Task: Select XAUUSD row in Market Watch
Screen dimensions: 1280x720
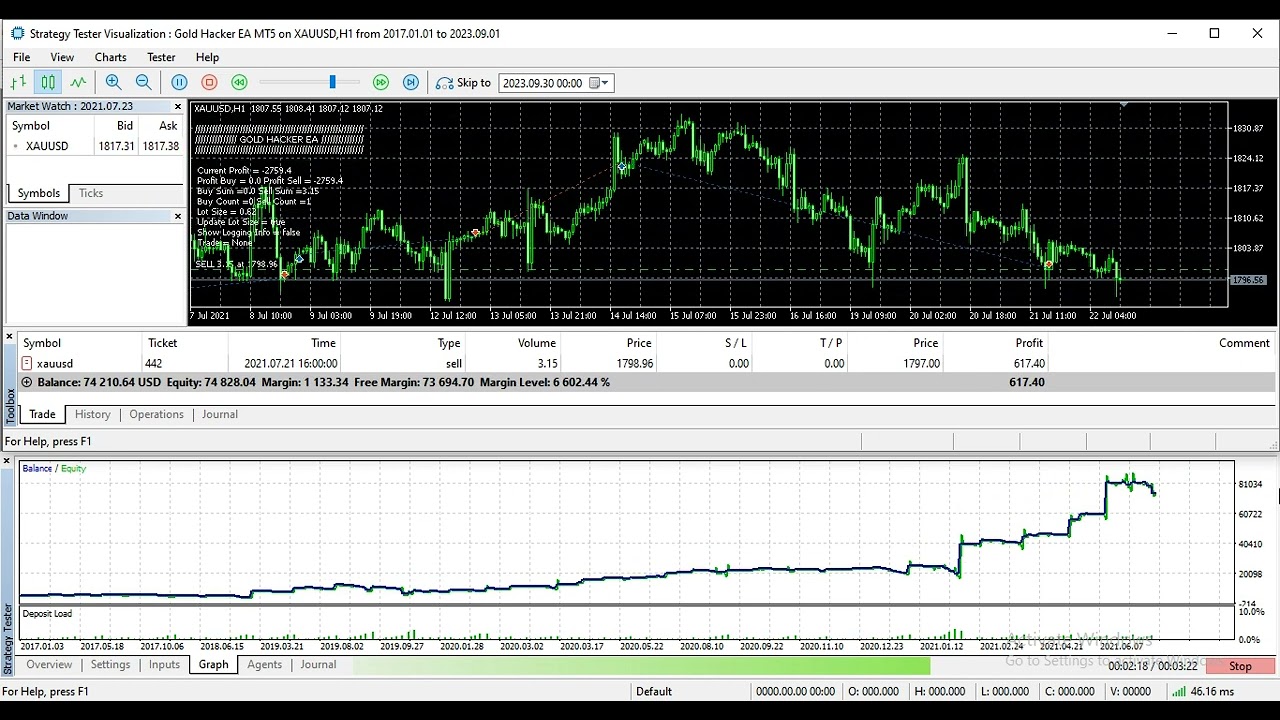Action: click(95, 146)
